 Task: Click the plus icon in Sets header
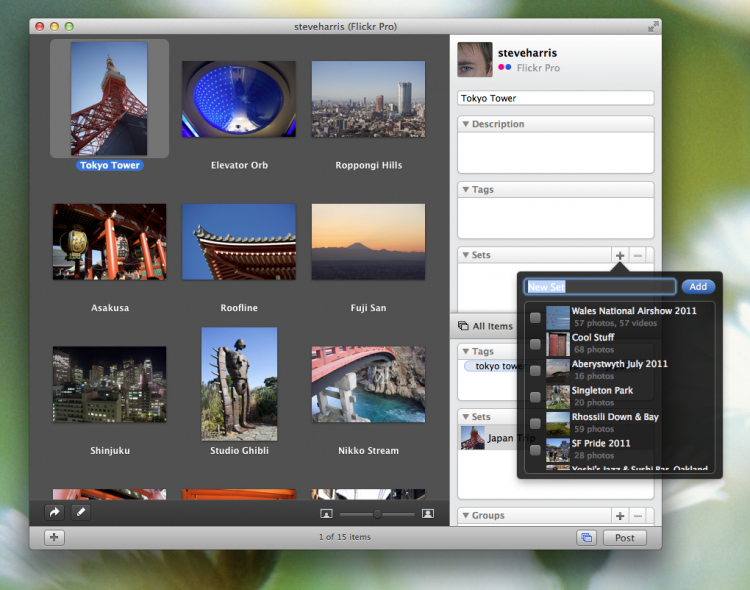tap(620, 256)
